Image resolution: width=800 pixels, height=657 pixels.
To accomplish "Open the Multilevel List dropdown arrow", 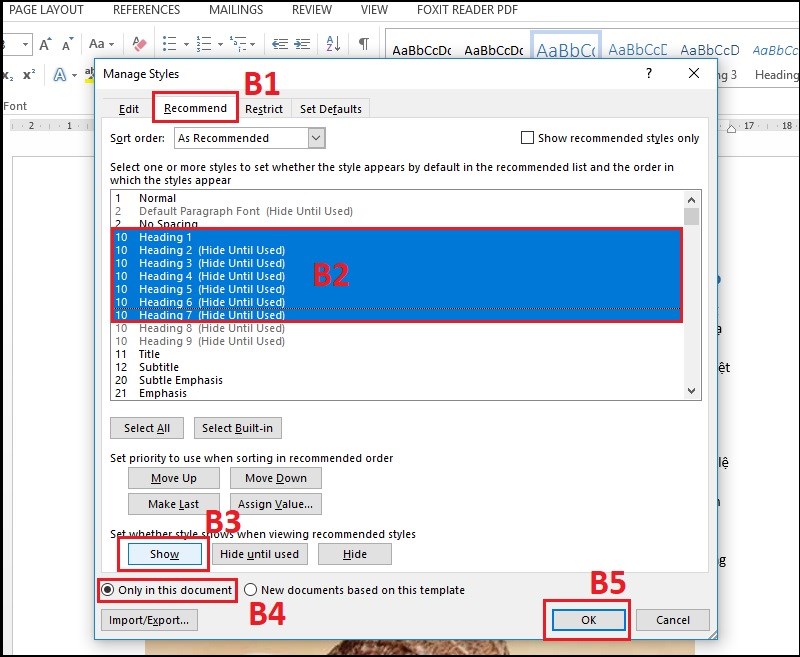I will point(253,44).
